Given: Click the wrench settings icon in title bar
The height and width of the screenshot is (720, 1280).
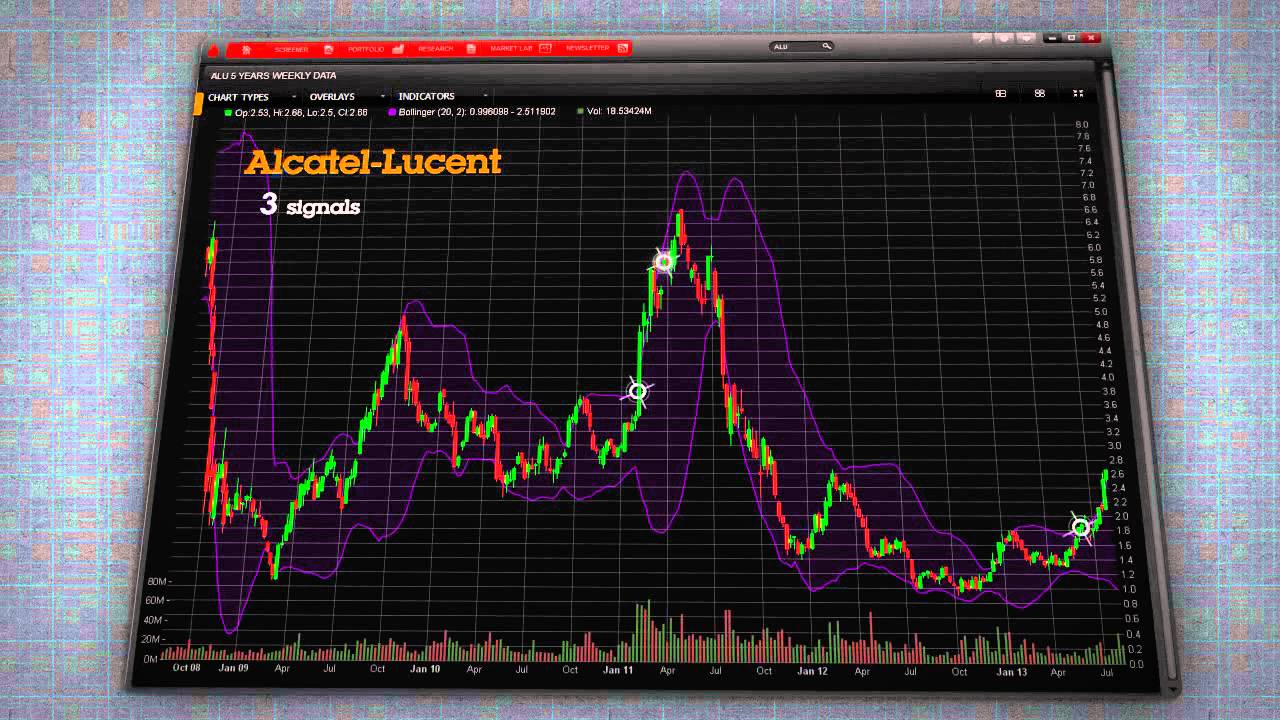Looking at the screenshot, I should 982,39.
